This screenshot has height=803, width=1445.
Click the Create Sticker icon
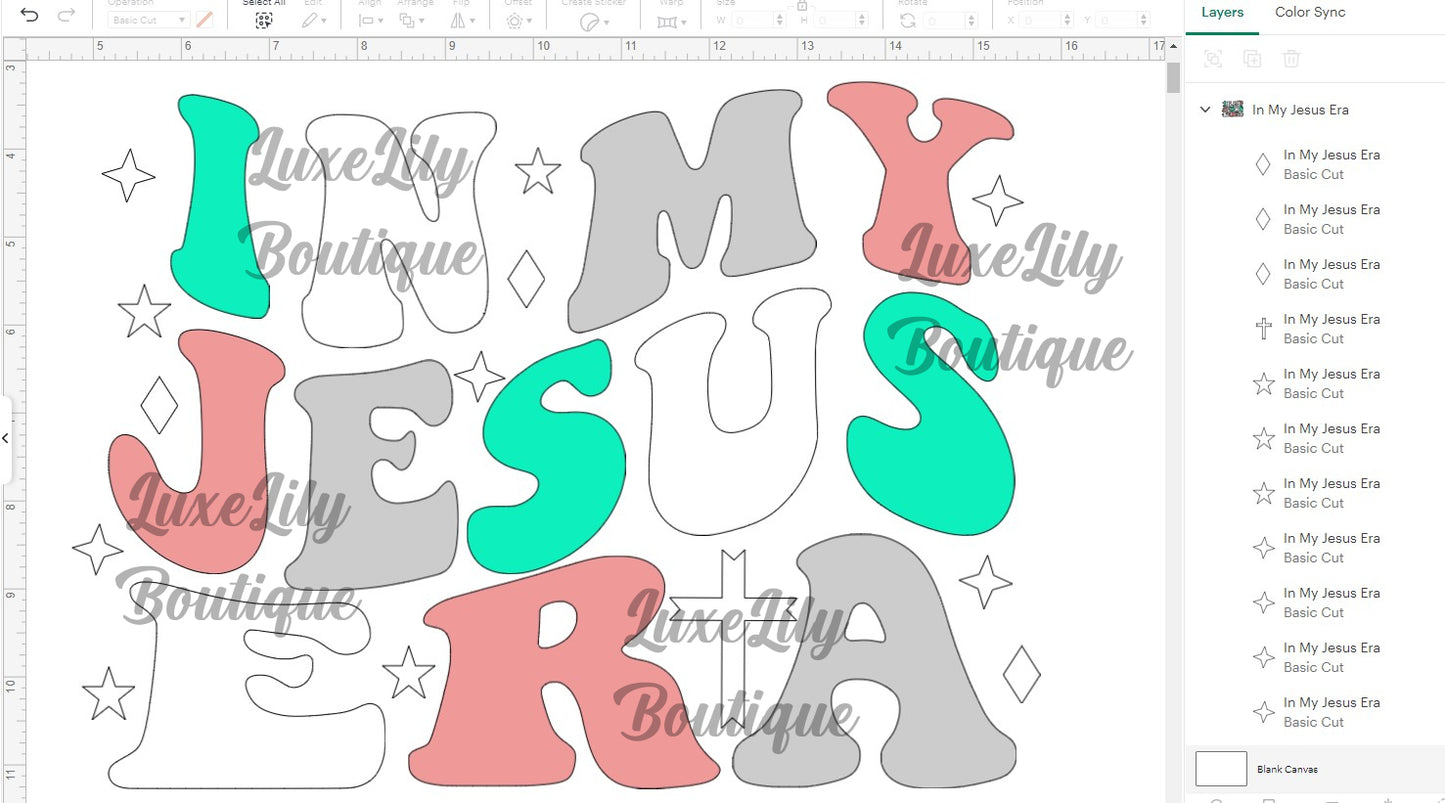[592, 21]
